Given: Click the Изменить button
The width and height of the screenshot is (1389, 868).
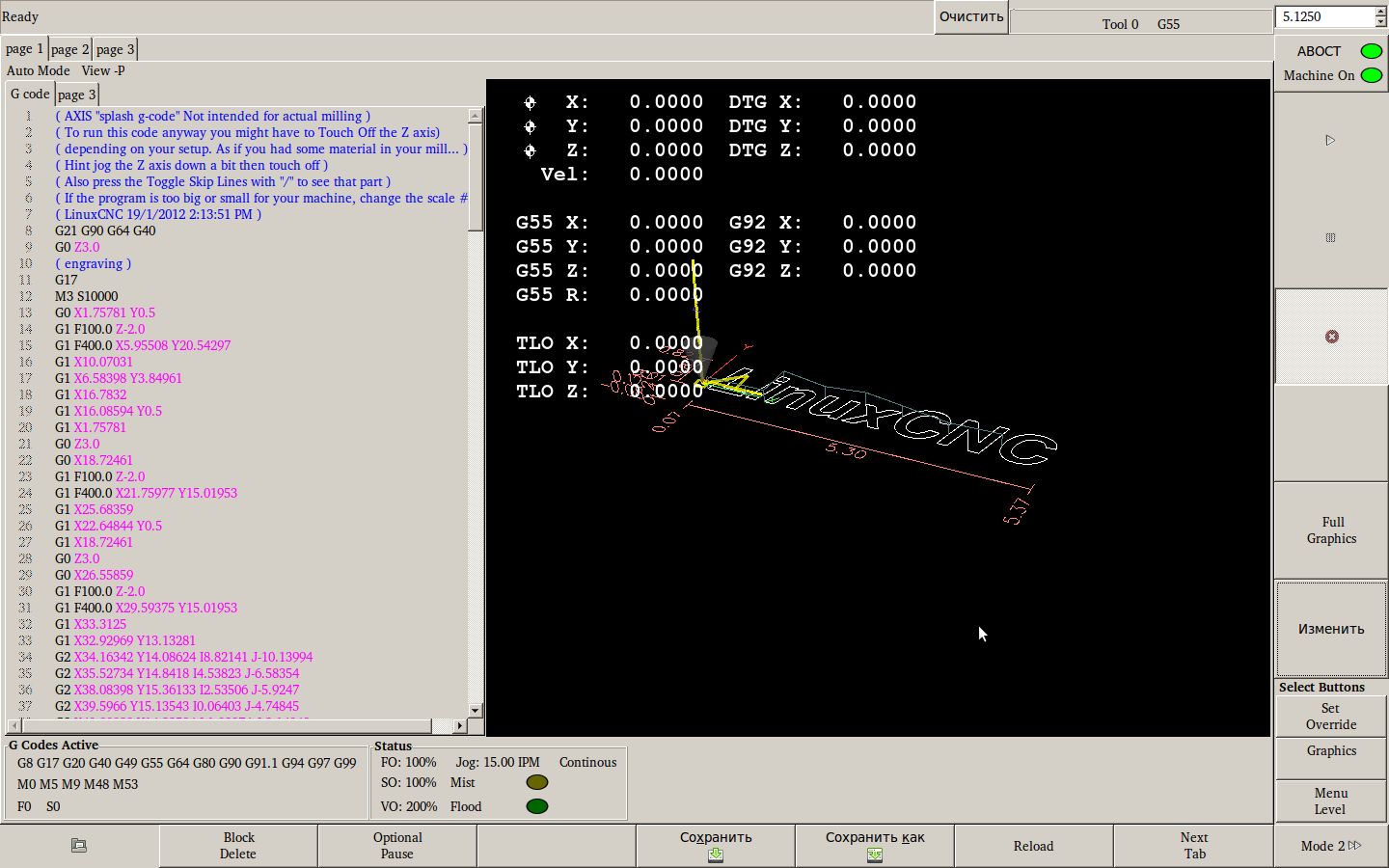Looking at the screenshot, I should pos(1331,629).
